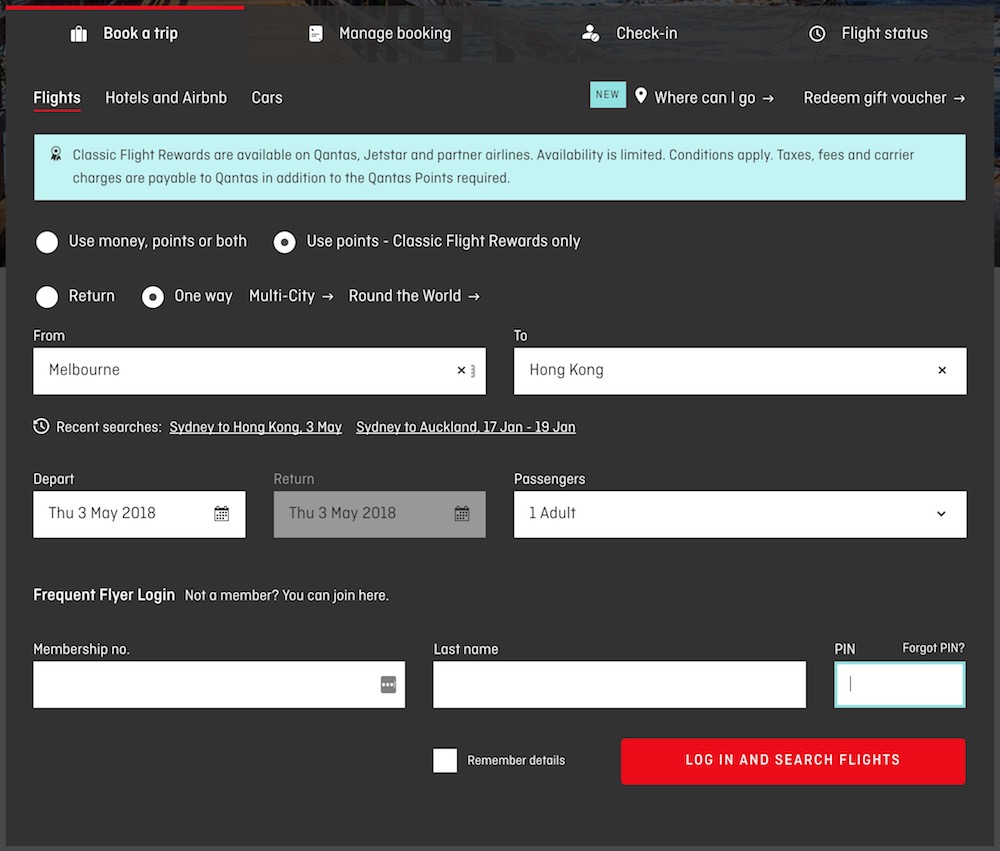This screenshot has height=851, width=1000.
Task: Click the suitcase icon beside Book a trip
Action: click(x=78, y=34)
